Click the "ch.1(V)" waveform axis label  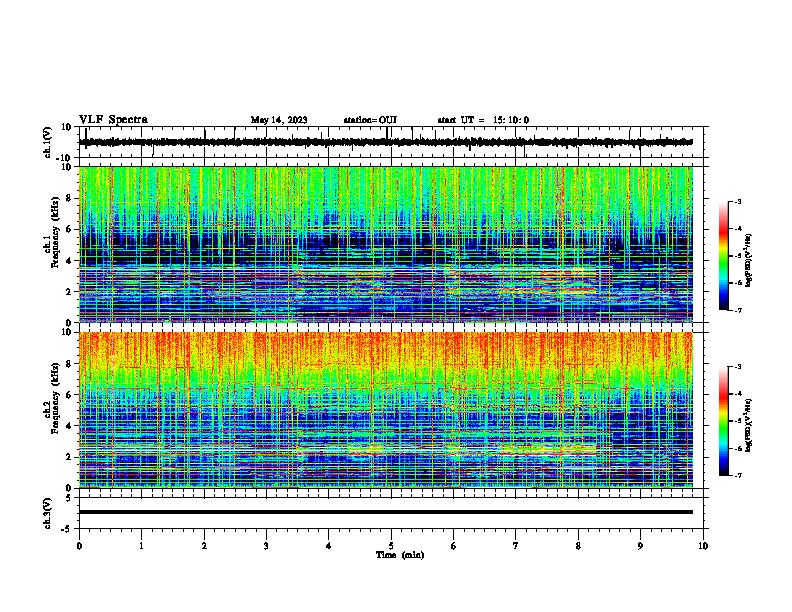pyautogui.click(x=48, y=142)
